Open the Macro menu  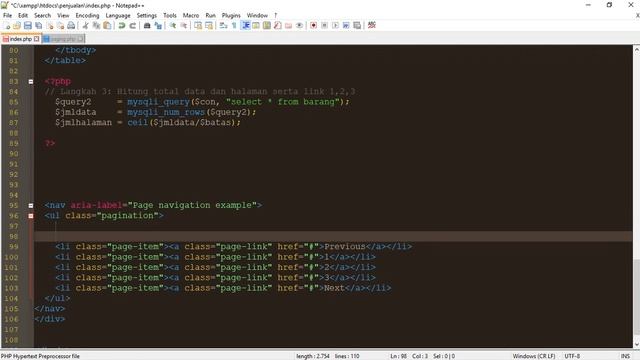[191, 16]
